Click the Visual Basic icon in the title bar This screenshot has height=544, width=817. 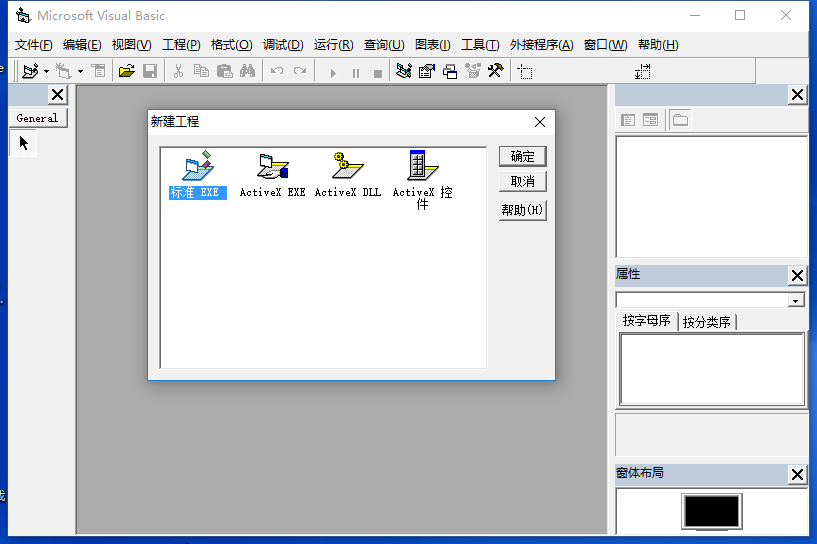point(23,16)
